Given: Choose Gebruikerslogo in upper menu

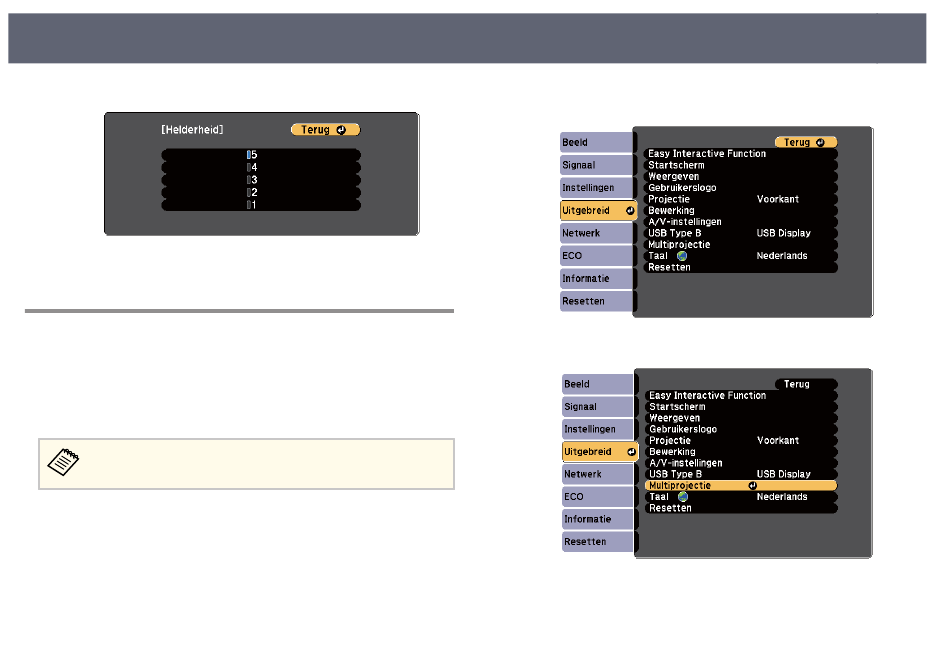Looking at the screenshot, I should pyautogui.click(x=740, y=188).
